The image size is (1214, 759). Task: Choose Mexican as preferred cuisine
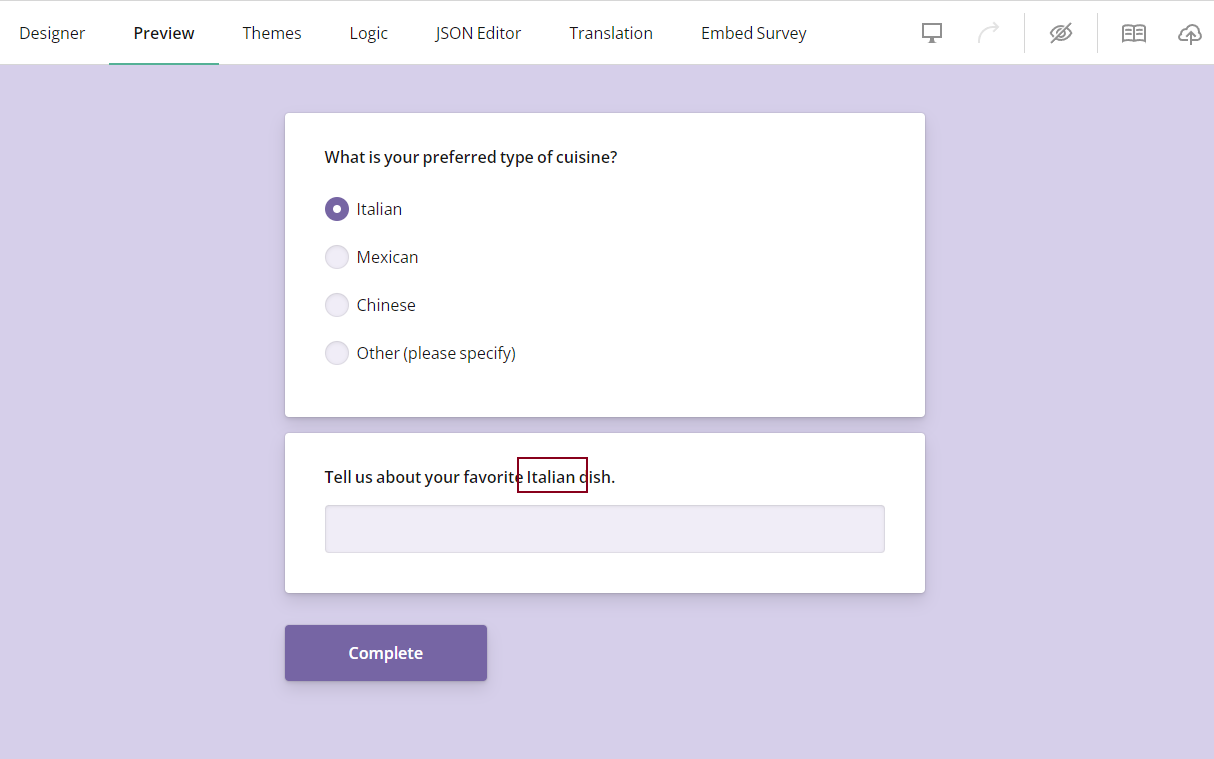coord(337,256)
